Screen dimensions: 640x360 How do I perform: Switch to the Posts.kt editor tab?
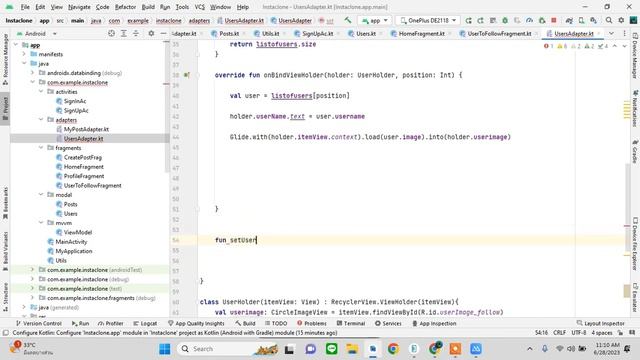tap(228, 33)
